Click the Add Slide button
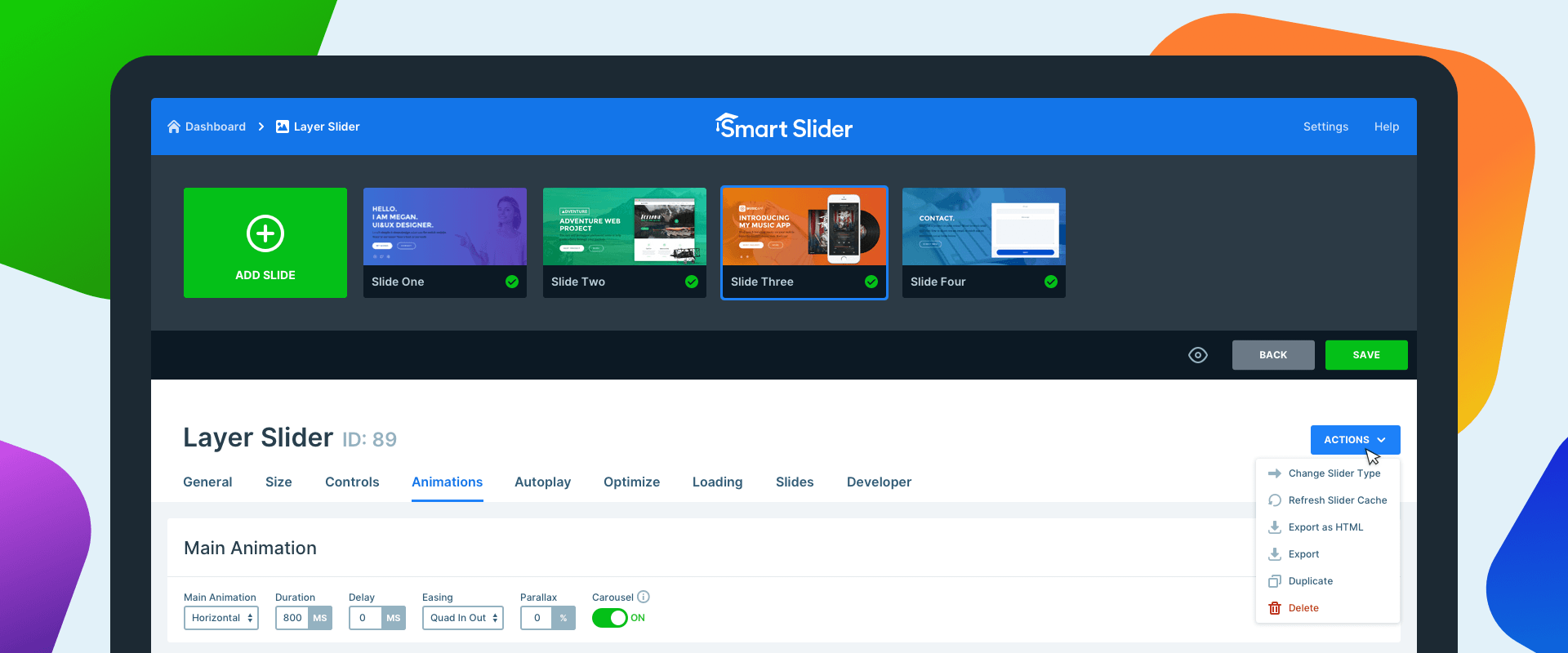The height and width of the screenshot is (653, 1568). click(x=265, y=242)
